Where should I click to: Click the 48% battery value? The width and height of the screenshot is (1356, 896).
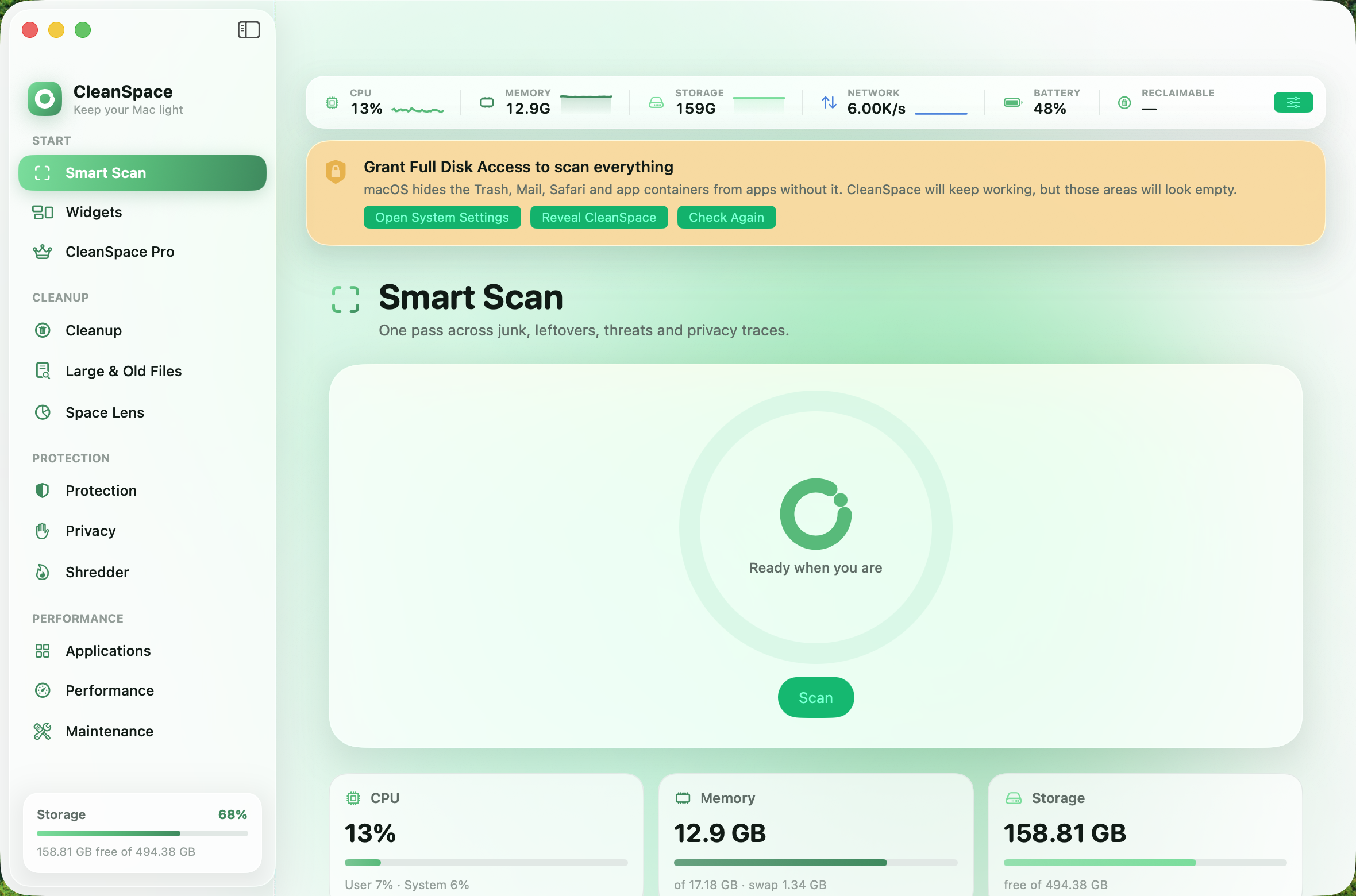[x=1050, y=109]
